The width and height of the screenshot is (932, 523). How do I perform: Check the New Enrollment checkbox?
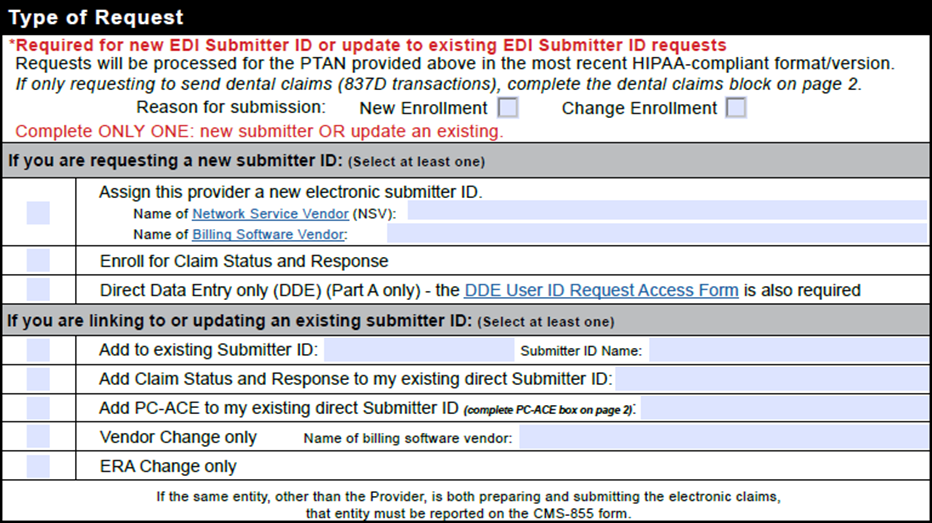click(x=508, y=108)
